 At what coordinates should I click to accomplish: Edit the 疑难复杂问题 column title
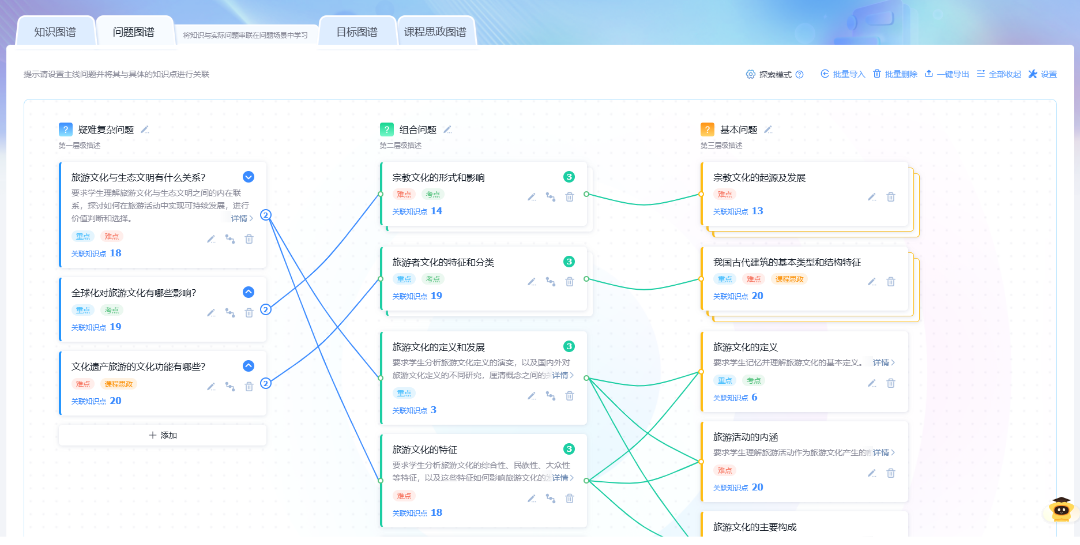click(145, 129)
